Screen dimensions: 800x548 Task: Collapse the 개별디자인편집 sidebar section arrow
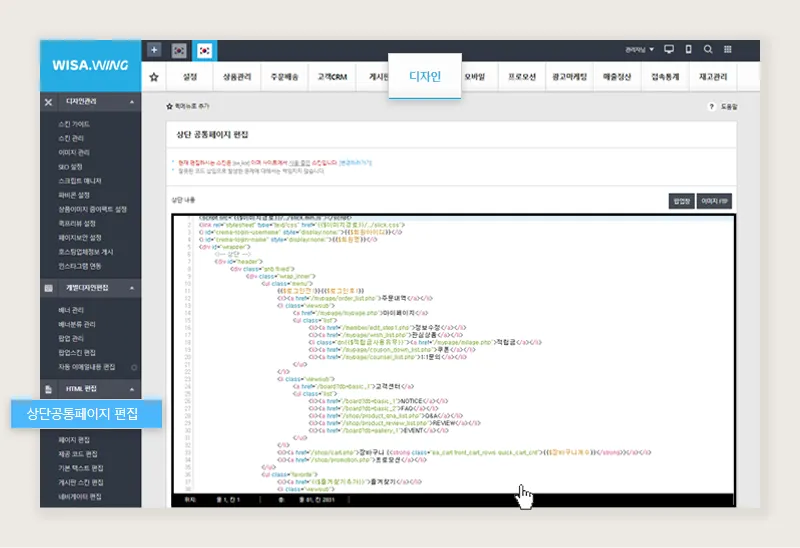coord(132,288)
